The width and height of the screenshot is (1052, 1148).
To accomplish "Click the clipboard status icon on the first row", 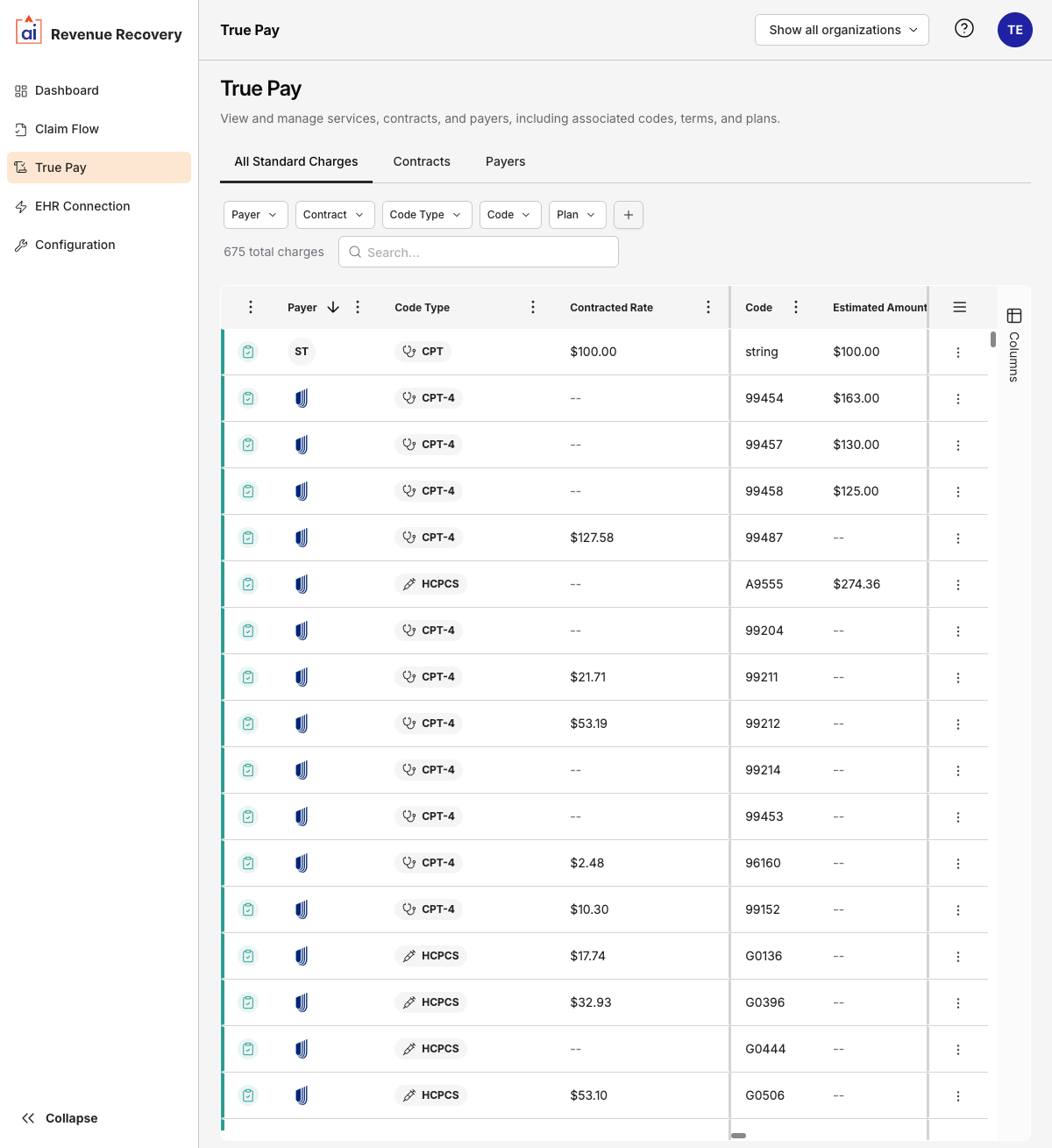I will coord(248,351).
